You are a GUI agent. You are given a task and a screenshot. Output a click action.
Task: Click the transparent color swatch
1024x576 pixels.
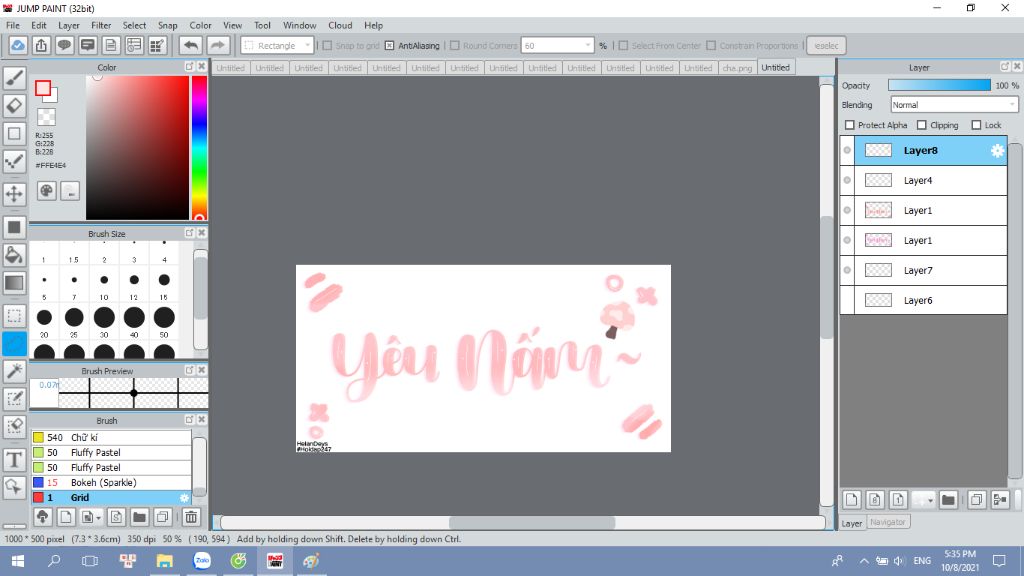coord(46,117)
